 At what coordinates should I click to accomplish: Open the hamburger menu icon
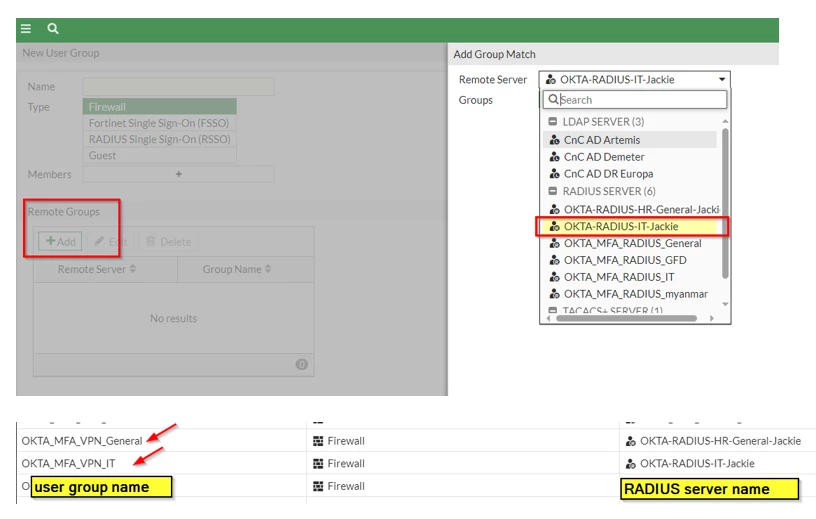click(26, 29)
